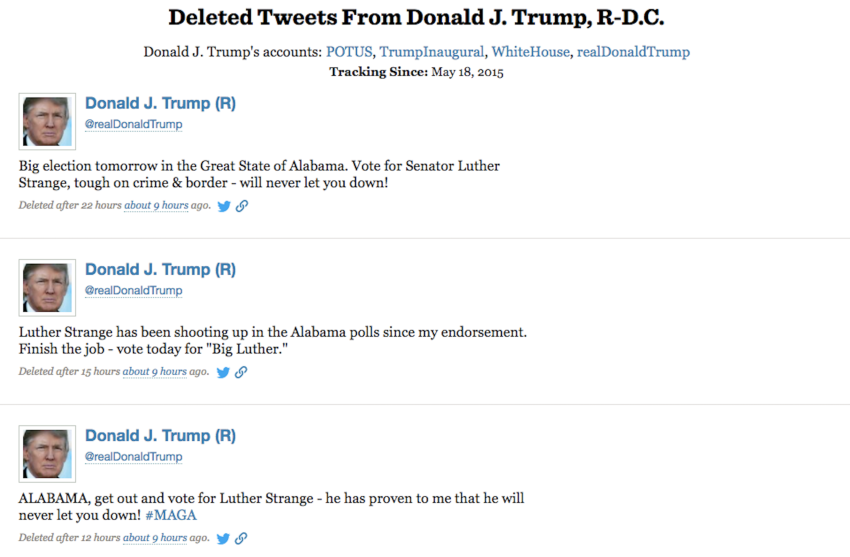Click Trump profile photo on first tweet
The height and width of the screenshot is (557, 850).
47,122
